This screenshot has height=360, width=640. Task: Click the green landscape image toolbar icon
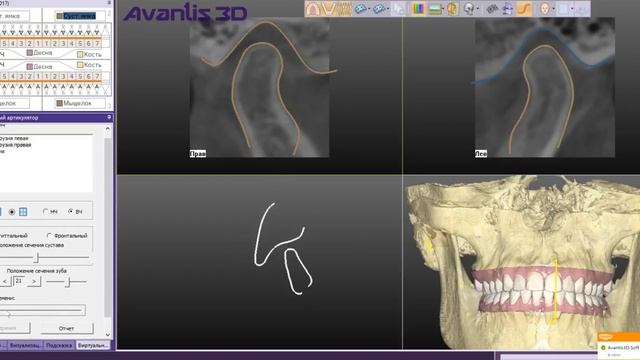(x=435, y=9)
